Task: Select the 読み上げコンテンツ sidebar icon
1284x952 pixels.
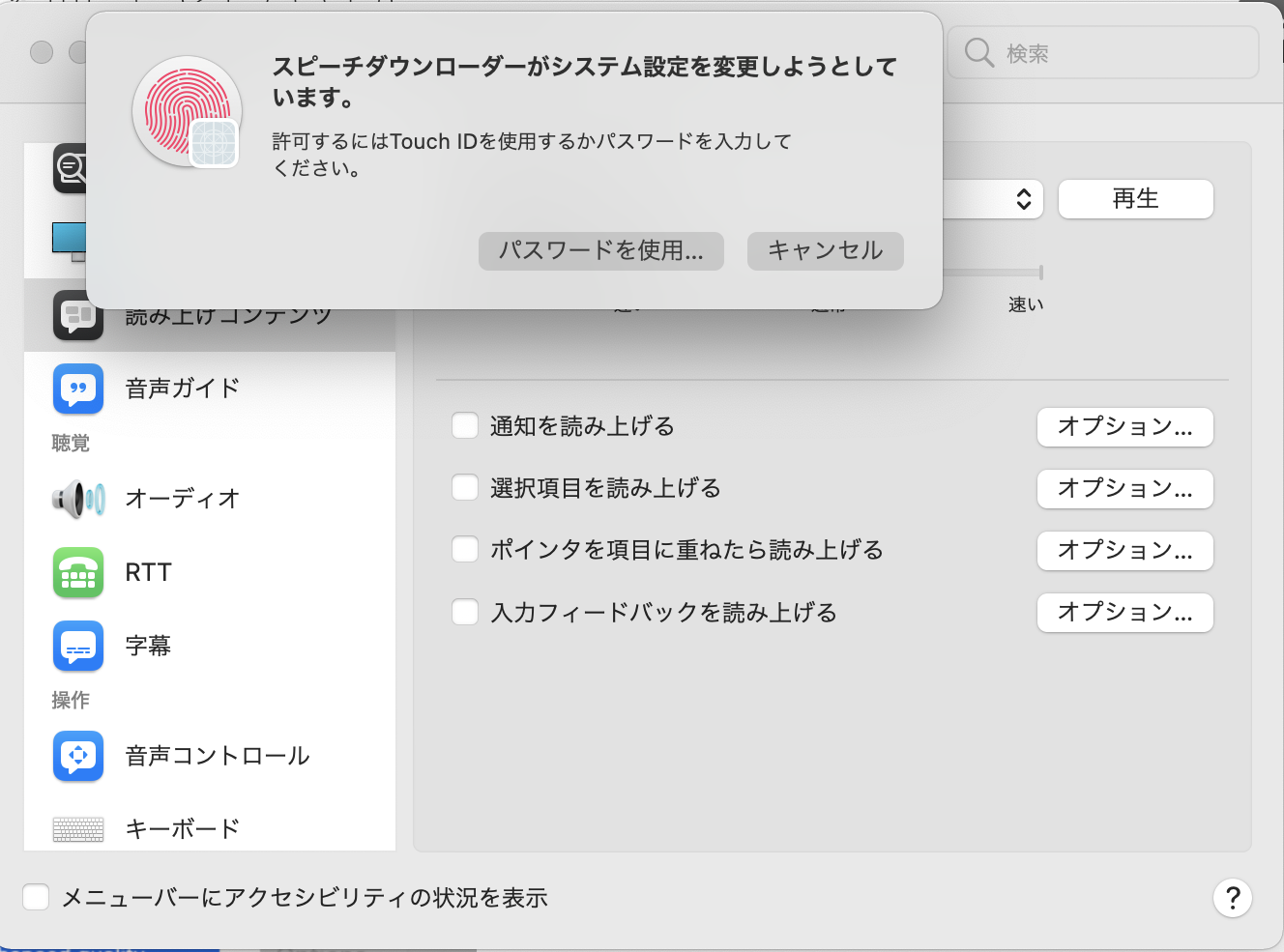Action: tap(77, 316)
